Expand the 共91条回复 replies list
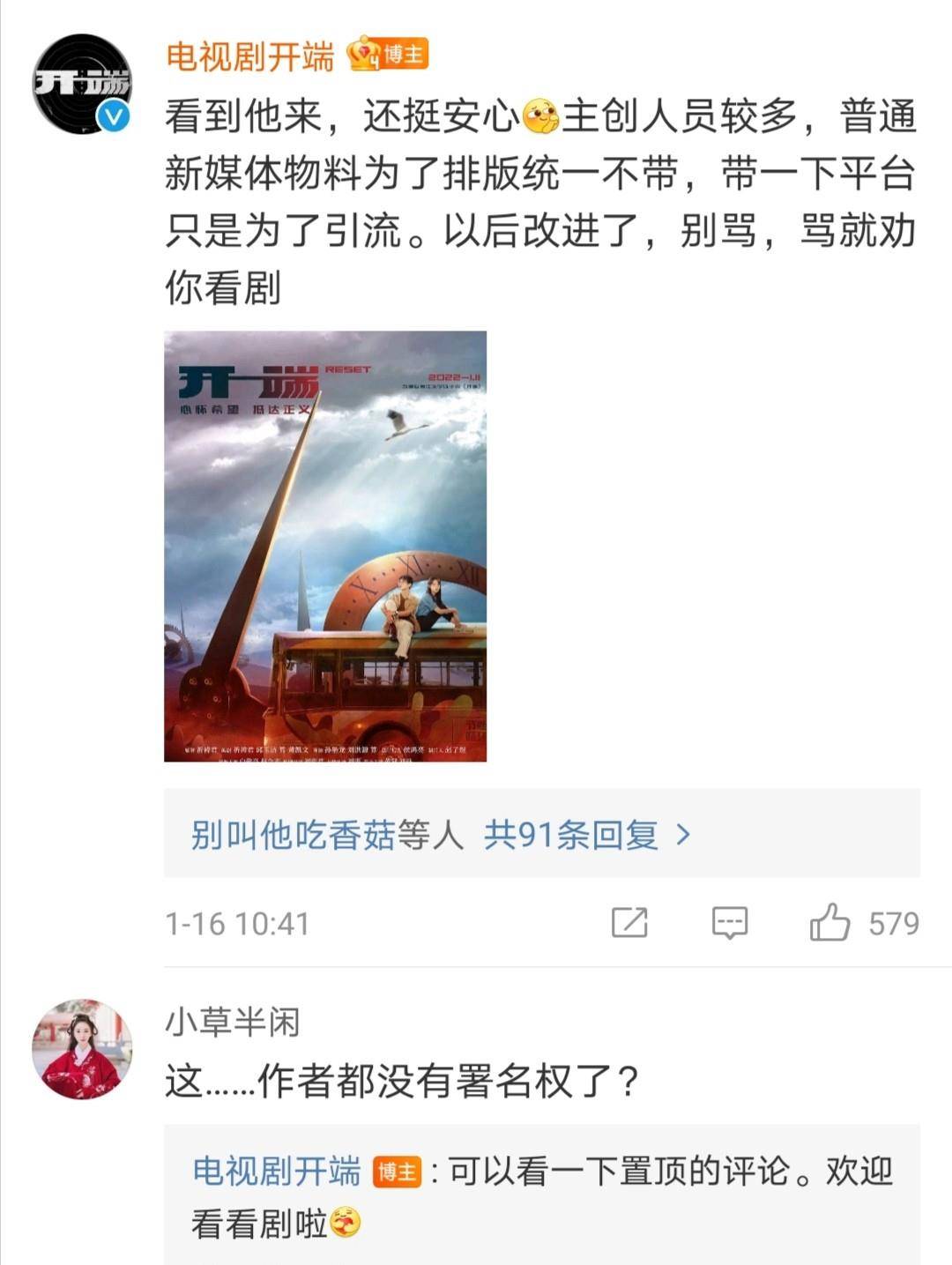This screenshot has height=1265, width=952. pyautogui.click(x=570, y=834)
